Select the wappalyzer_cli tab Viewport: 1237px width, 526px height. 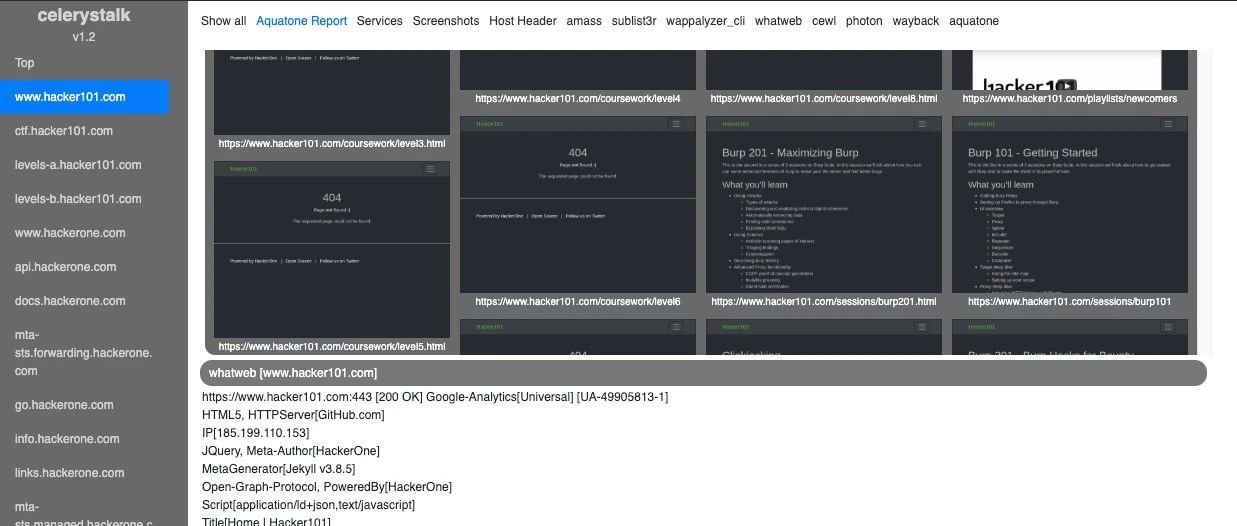coord(705,21)
